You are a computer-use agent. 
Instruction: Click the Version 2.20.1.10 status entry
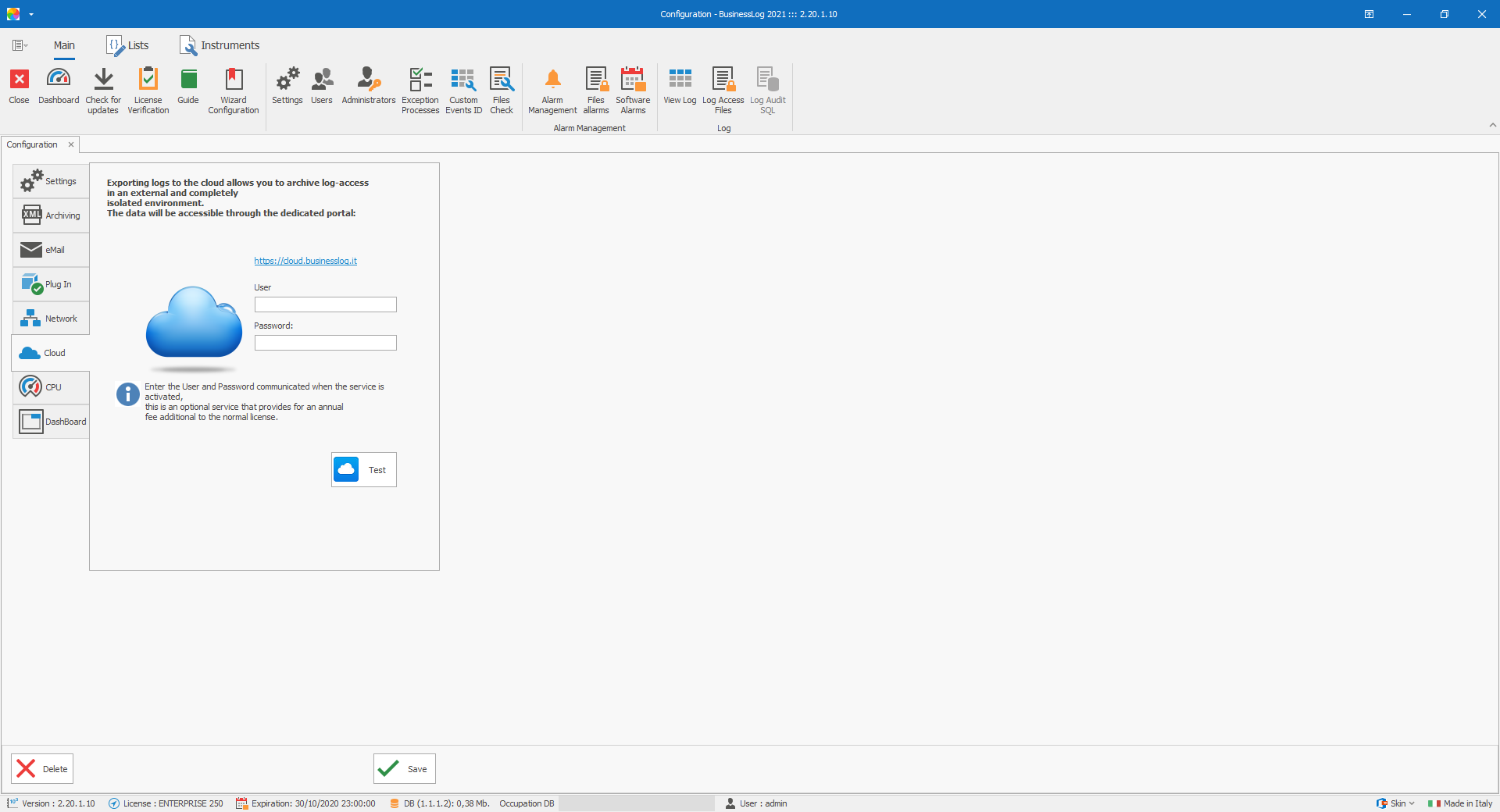point(52,803)
